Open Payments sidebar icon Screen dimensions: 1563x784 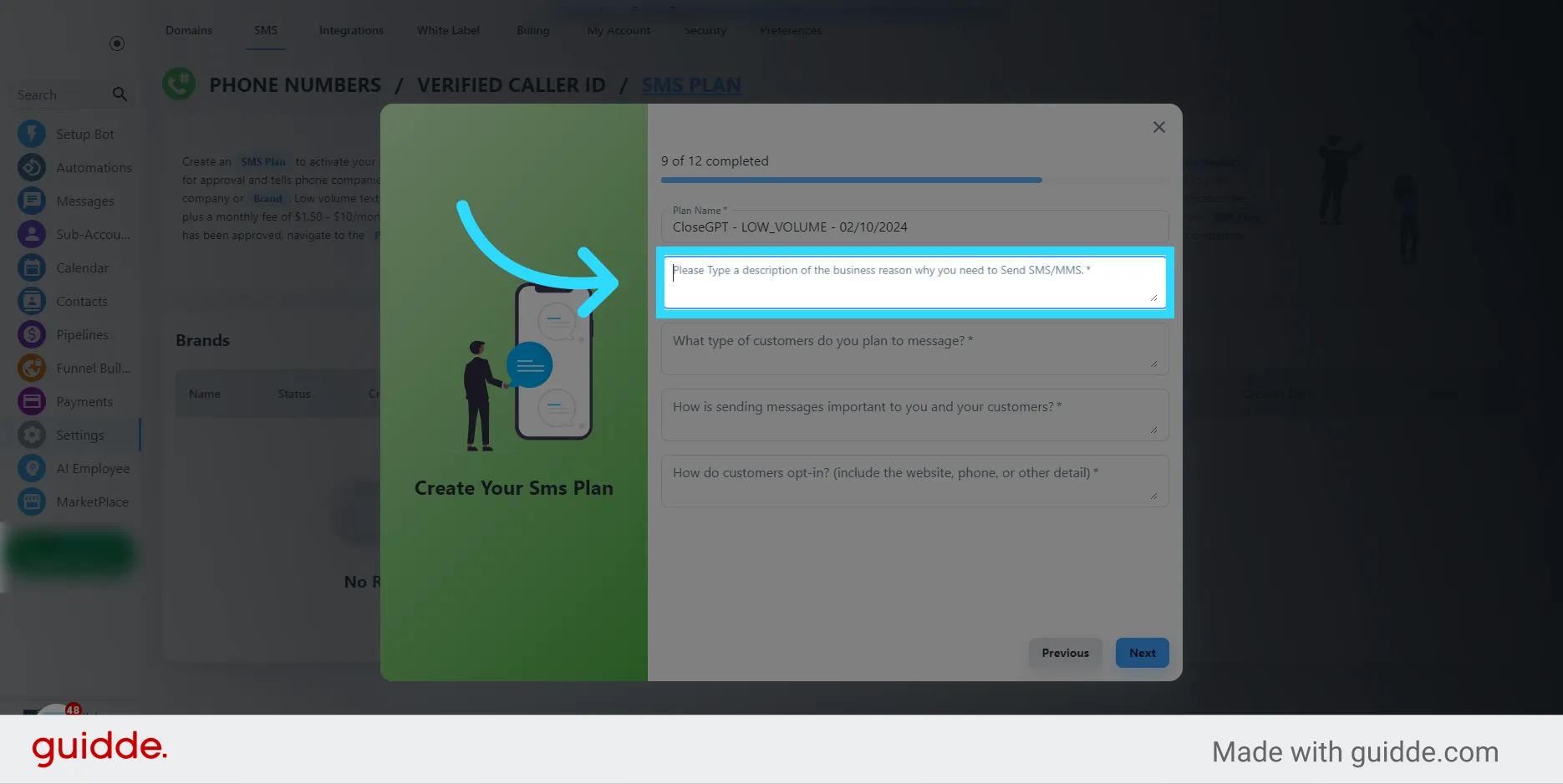pyautogui.click(x=32, y=401)
